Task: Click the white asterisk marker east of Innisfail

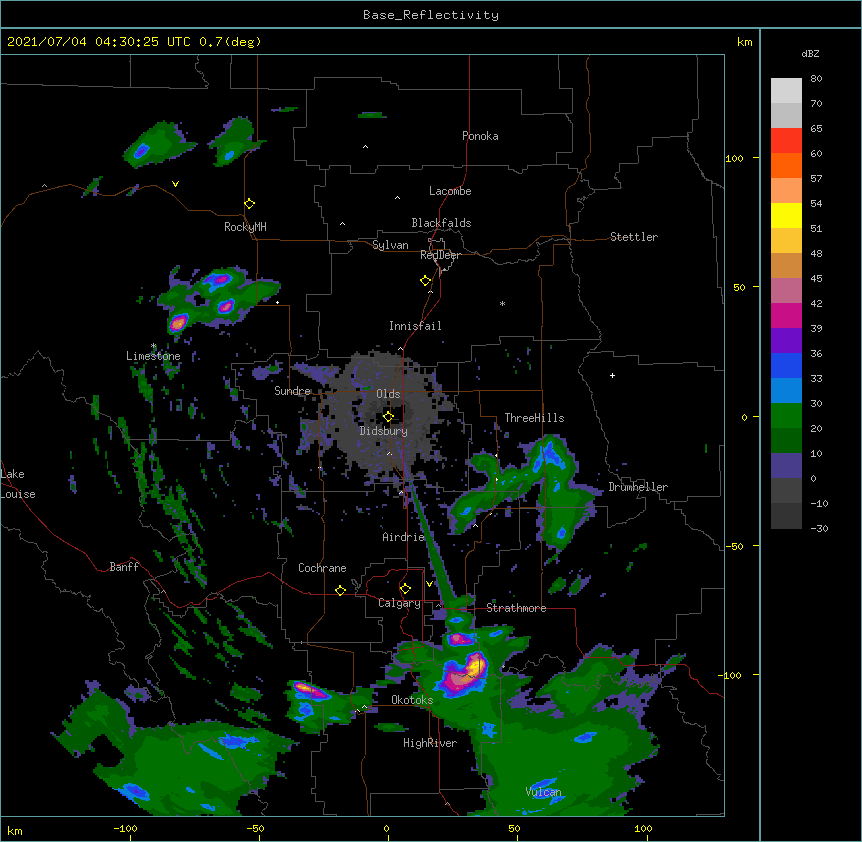Action: click(x=502, y=303)
